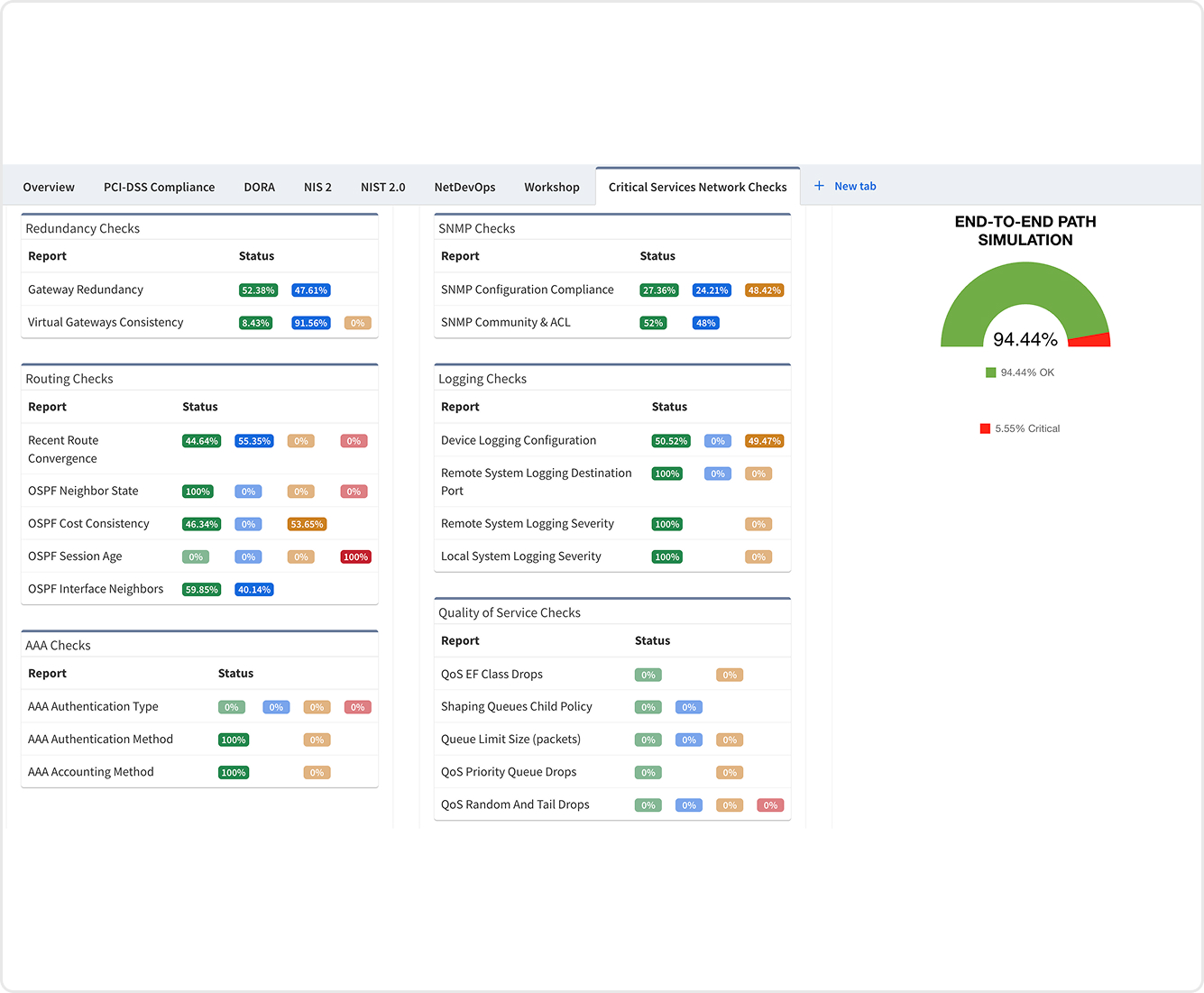Click the red critical segment of the gauge

tap(1091, 340)
